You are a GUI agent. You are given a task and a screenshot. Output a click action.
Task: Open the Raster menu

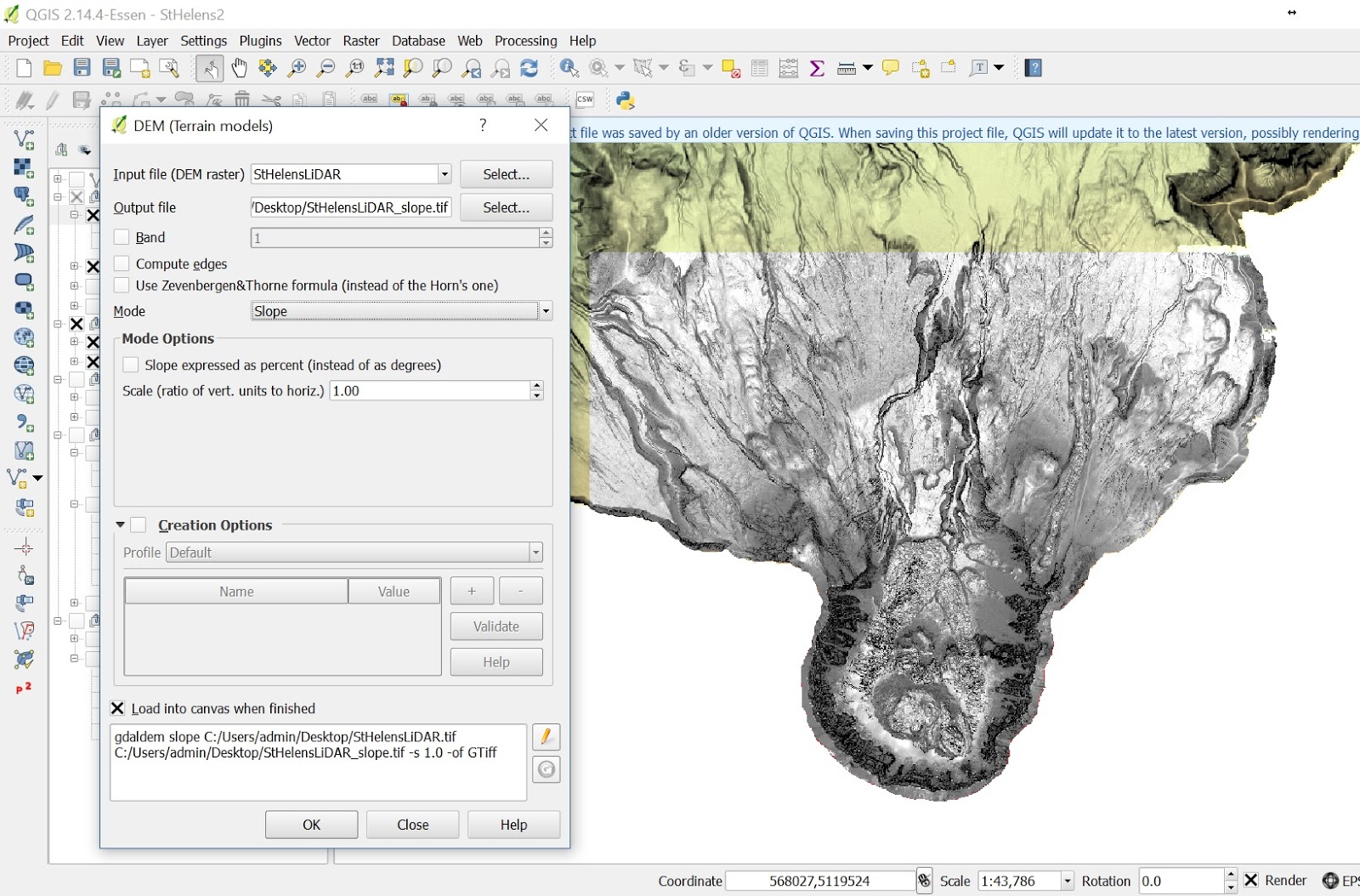(360, 41)
